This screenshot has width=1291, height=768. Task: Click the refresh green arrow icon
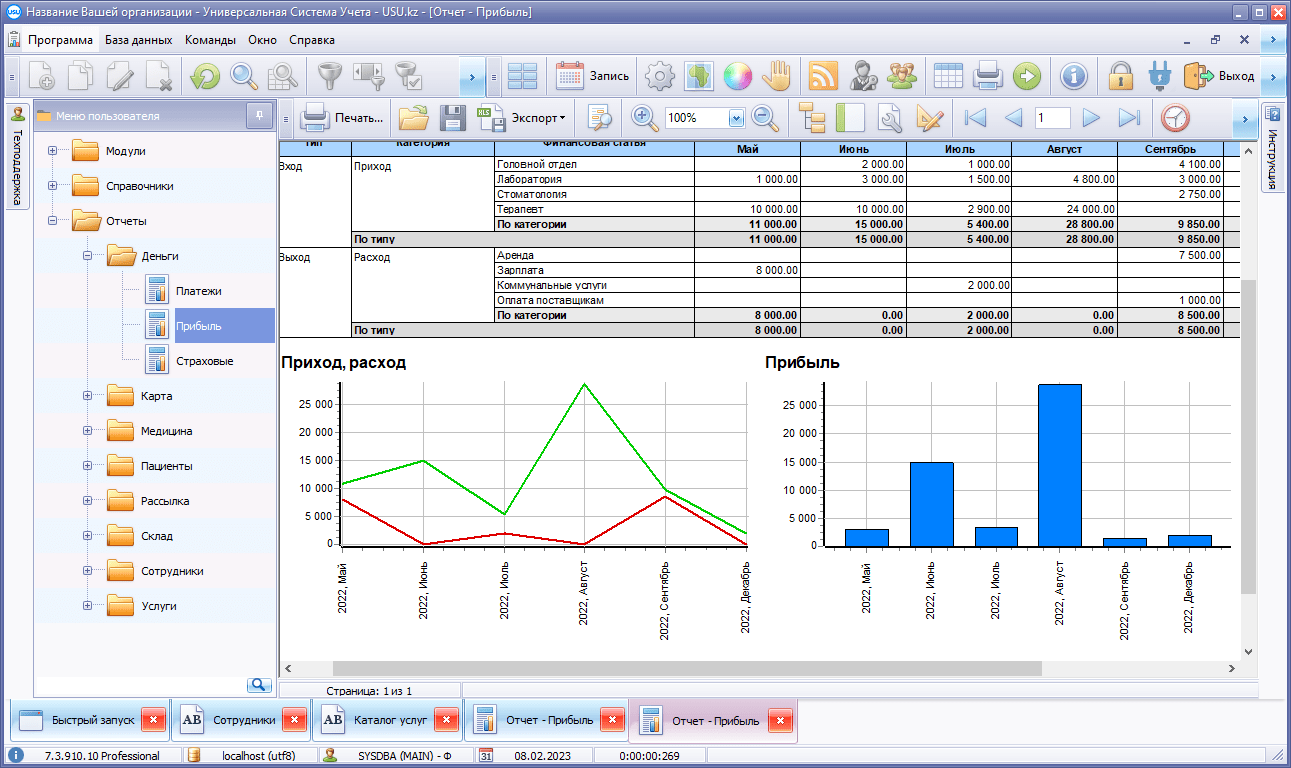click(205, 76)
